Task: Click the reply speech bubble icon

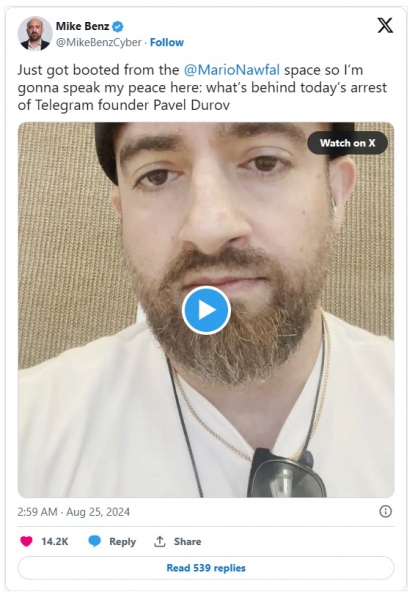Action: point(94,541)
